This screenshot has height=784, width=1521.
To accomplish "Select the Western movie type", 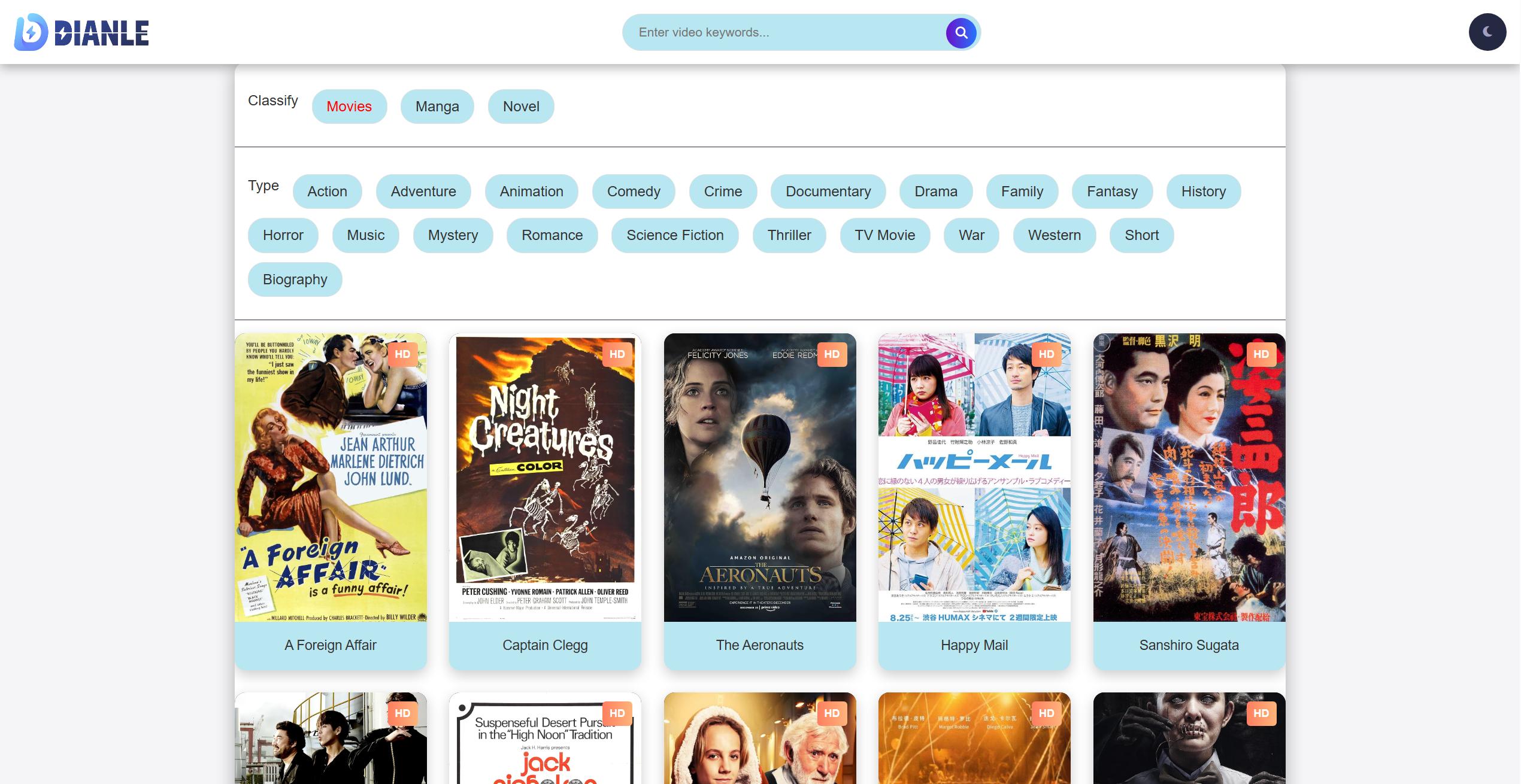I will coord(1054,235).
